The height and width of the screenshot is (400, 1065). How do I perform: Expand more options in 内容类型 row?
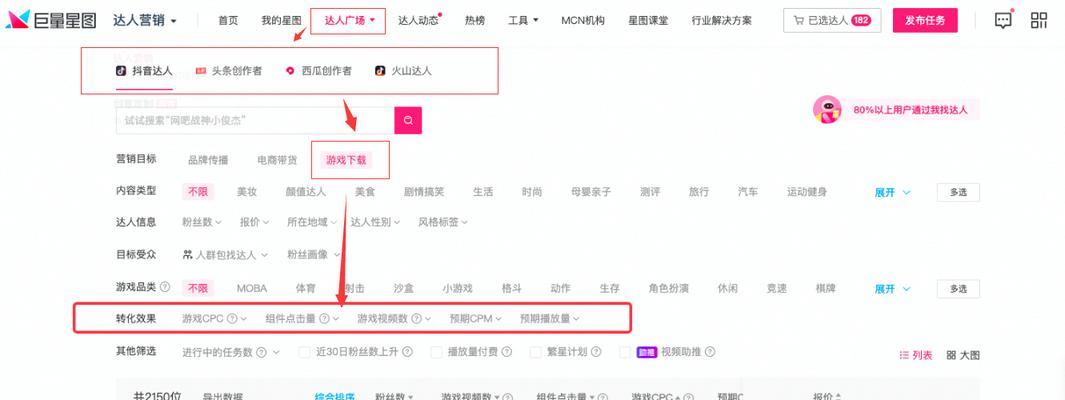click(892, 192)
